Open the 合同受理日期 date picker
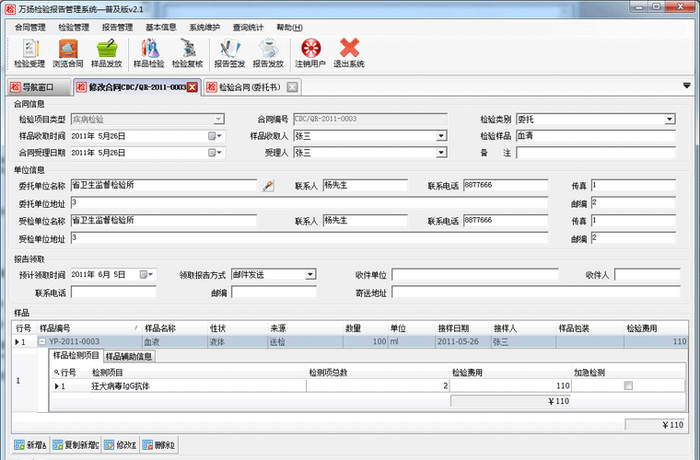Viewport: 700px width, 460px height. coord(216,153)
